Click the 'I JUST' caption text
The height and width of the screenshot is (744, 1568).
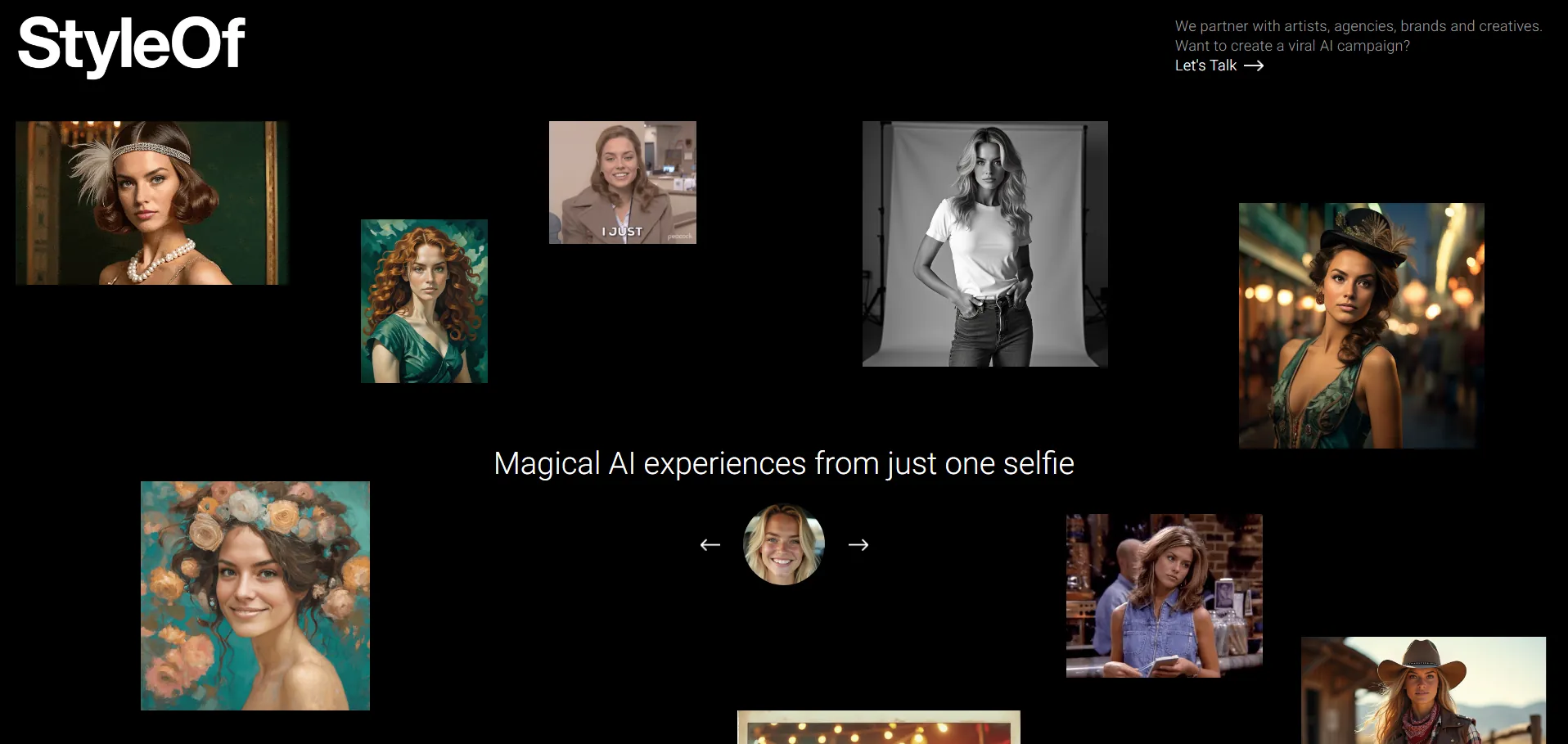(x=622, y=232)
